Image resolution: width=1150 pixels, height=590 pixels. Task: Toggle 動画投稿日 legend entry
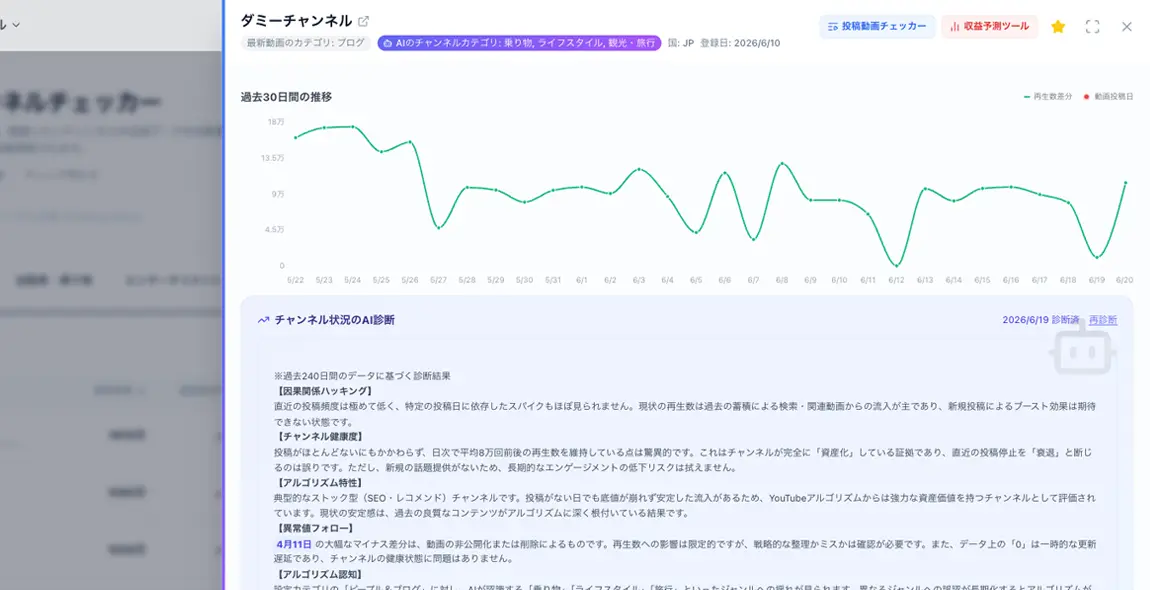click(1108, 97)
